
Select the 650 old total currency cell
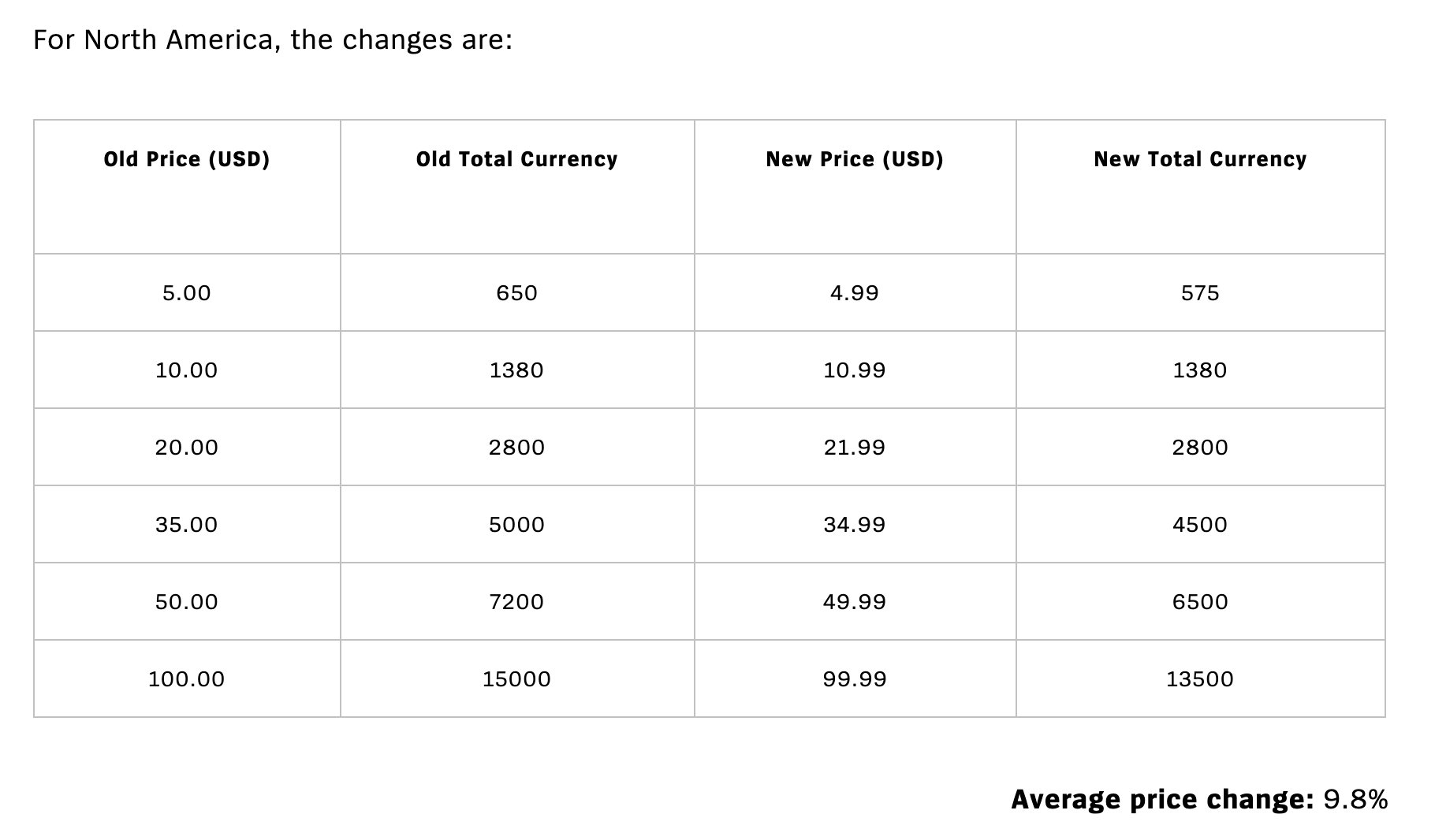pyautogui.click(x=516, y=293)
